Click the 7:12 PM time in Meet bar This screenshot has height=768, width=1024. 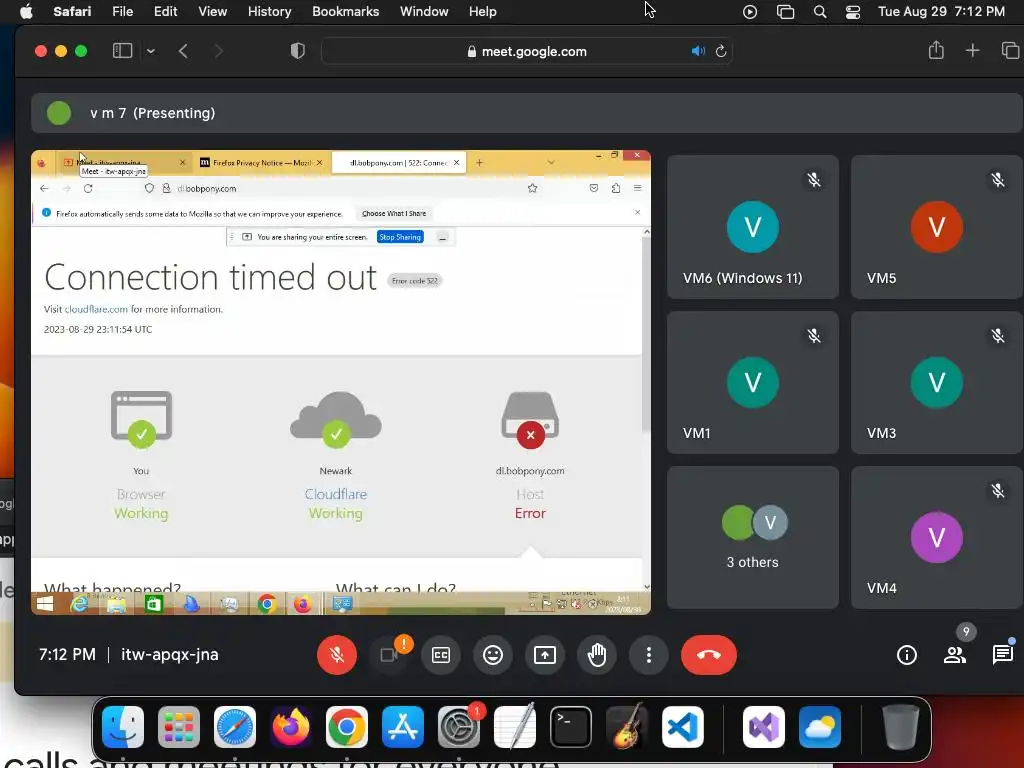[x=67, y=654]
